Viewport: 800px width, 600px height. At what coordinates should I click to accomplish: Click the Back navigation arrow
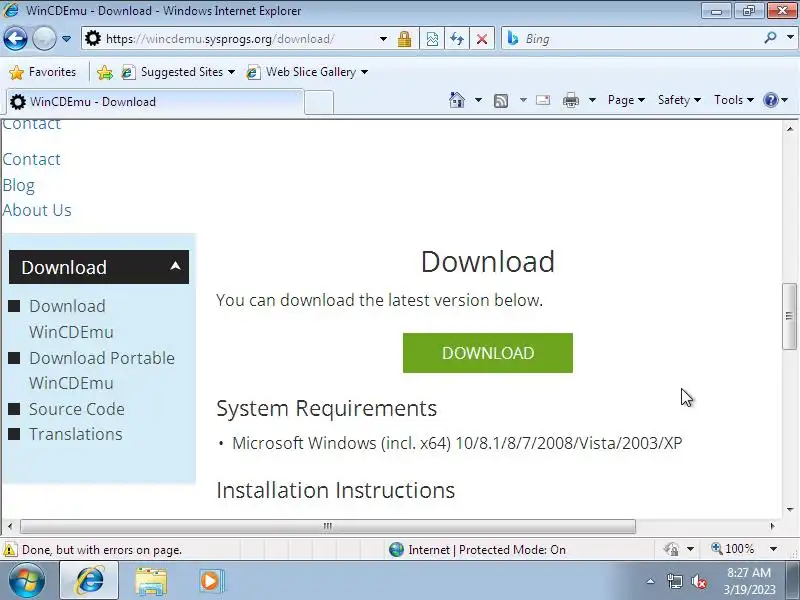(x=15, y=38)
